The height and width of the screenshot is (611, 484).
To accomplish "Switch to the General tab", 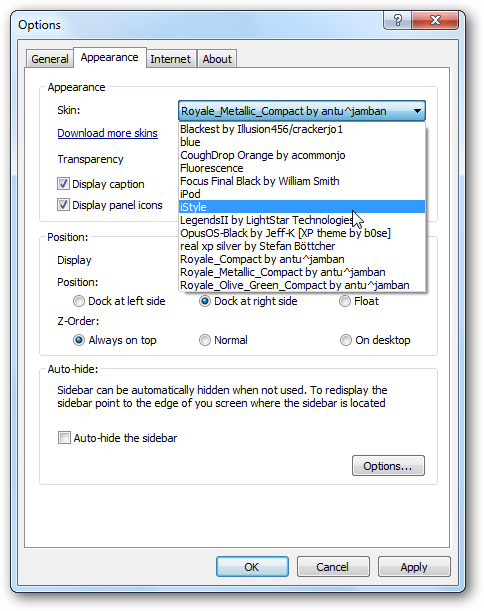I will (50, 59).
